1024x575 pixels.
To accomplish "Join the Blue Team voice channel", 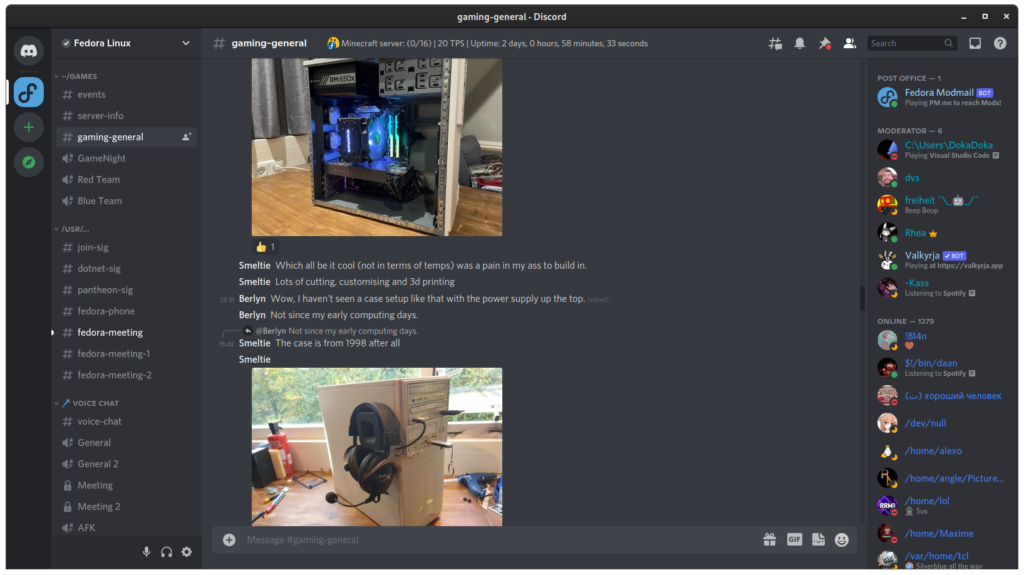I will 124,201.
